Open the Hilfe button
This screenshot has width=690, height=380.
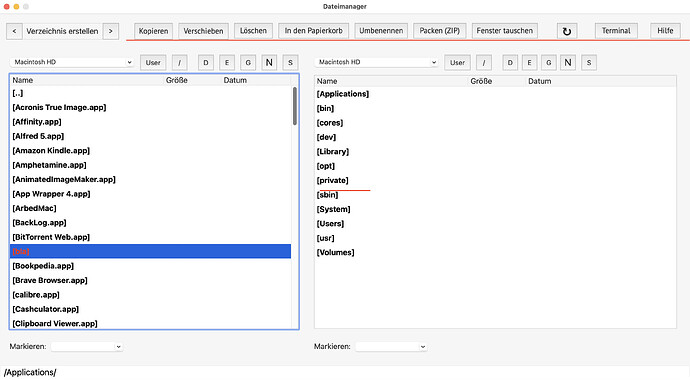(x=665, y=31)
